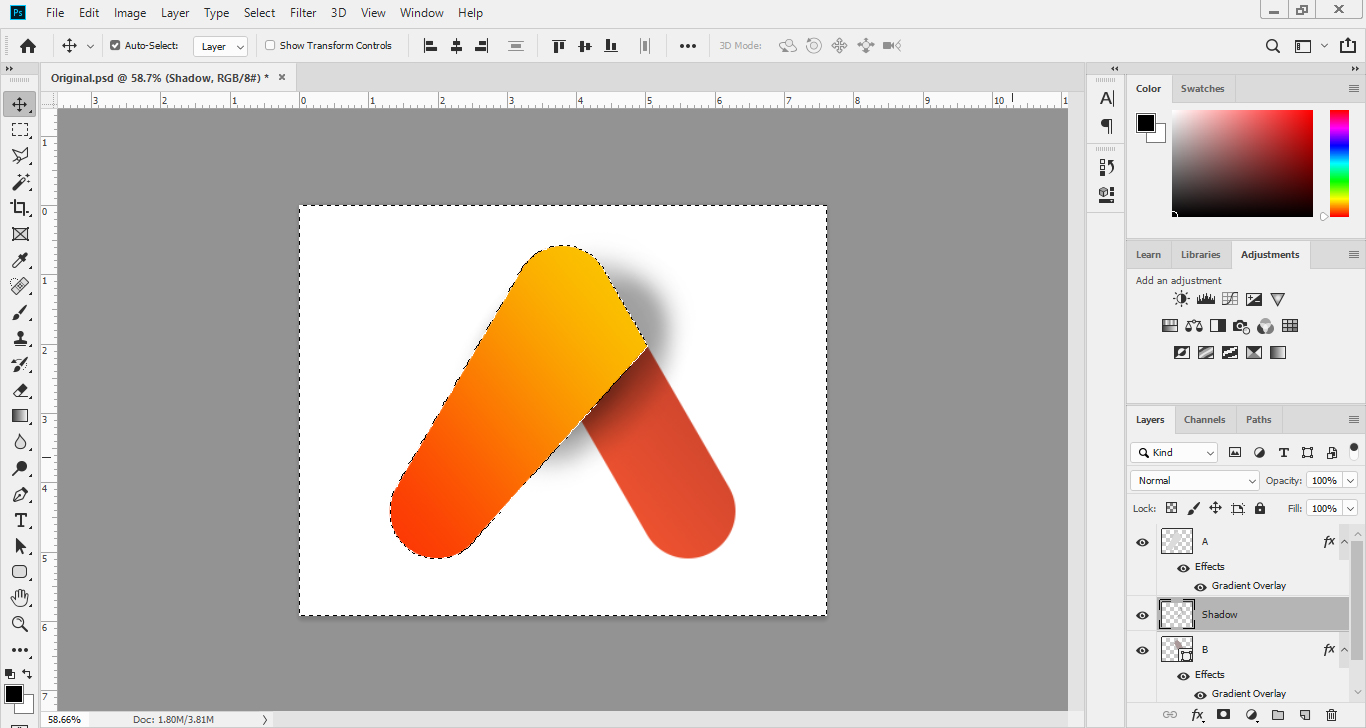Add a Brightness/Contrast adjustment

tap(1182, 299)
